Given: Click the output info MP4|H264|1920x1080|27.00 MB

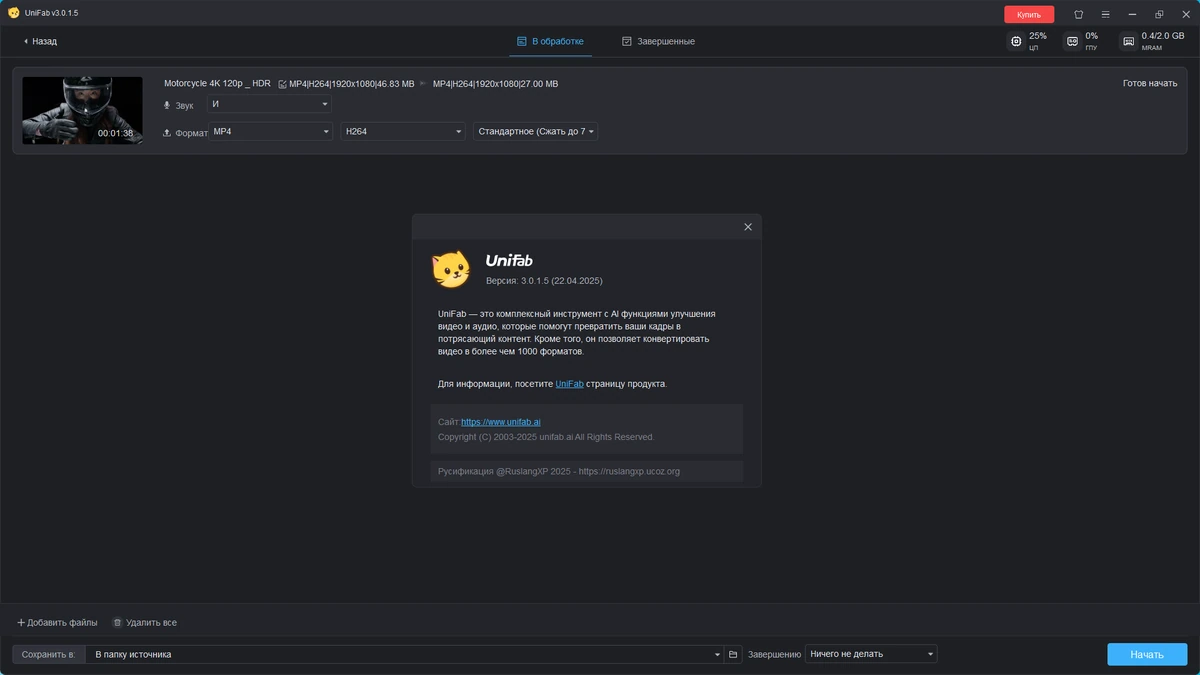Looking at the screenshot, I should point(495,84).
